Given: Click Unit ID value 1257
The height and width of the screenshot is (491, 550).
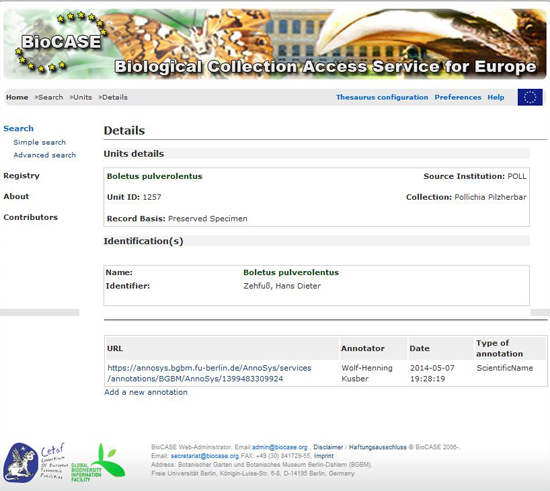Looking at the screenshot, I should tap(152, 197).
